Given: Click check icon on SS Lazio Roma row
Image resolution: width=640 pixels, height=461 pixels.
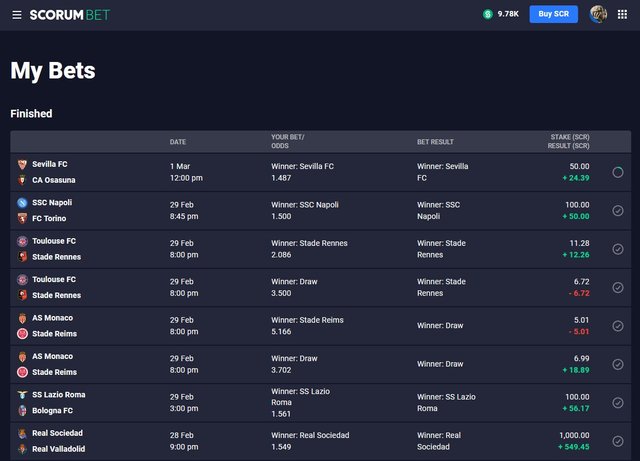Looking at the screenshot, I should [618, 403].
